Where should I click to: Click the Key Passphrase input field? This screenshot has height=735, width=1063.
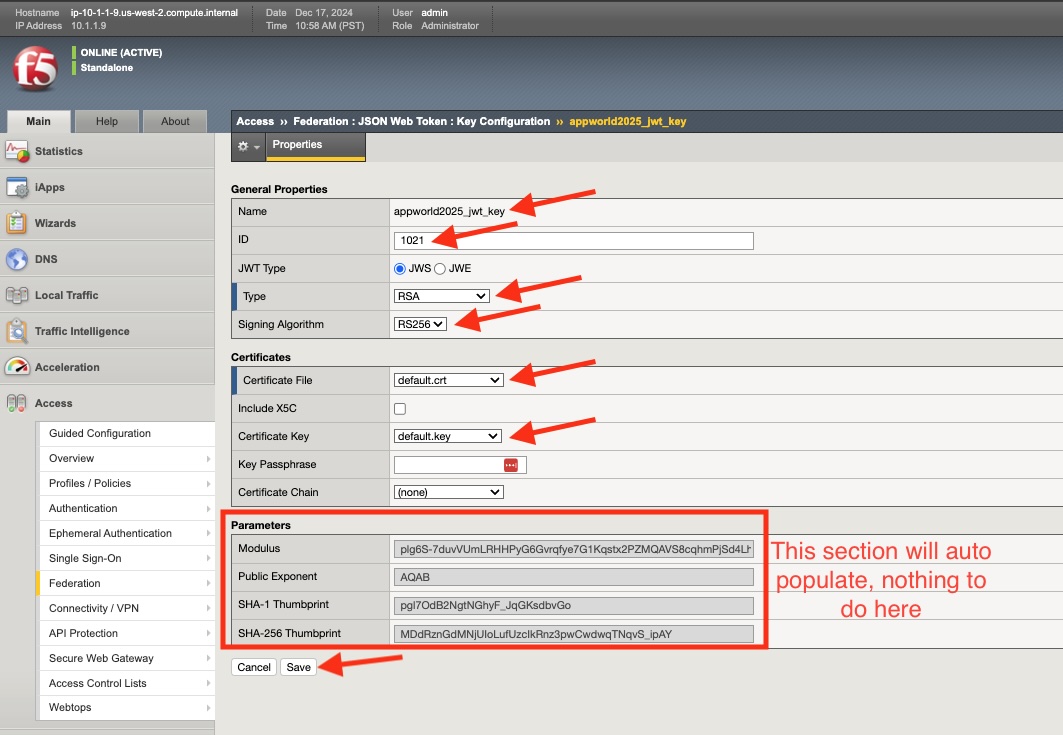tap(460, 464)
